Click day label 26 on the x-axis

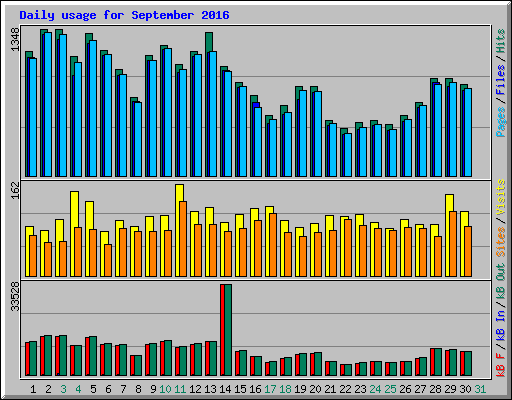pyautogui.click(x=405, y=389)
